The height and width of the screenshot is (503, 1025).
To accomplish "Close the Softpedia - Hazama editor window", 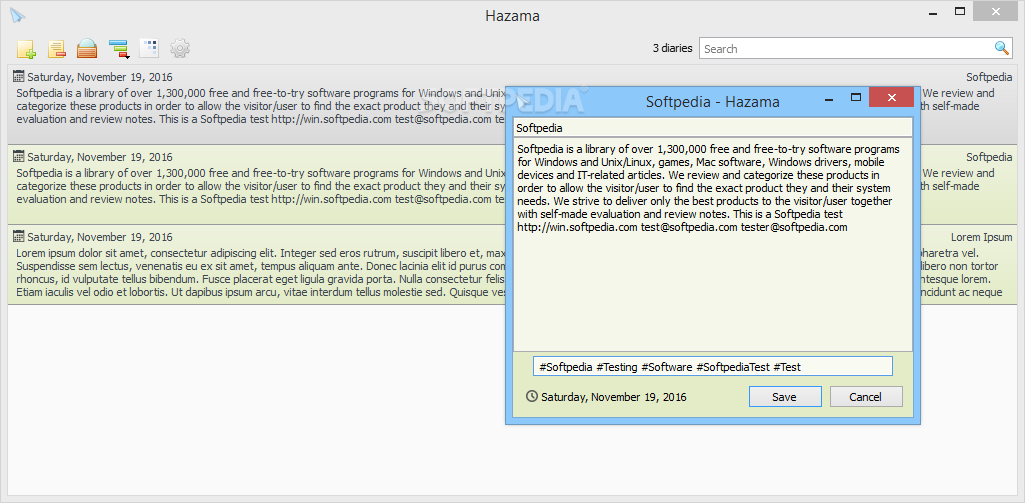I will [x=891, y=98].
